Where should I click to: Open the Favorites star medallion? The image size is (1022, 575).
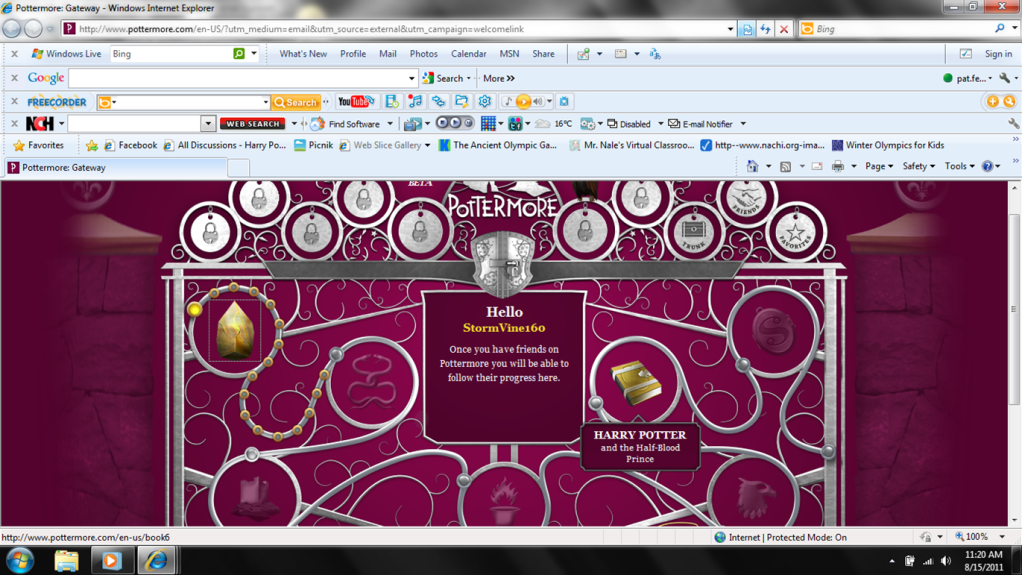pos(795,231)
